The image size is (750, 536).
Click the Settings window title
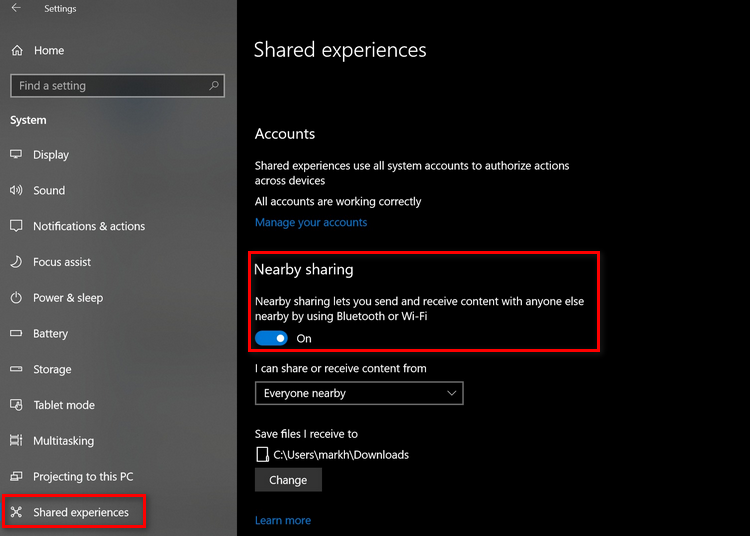tap(60, 9)
